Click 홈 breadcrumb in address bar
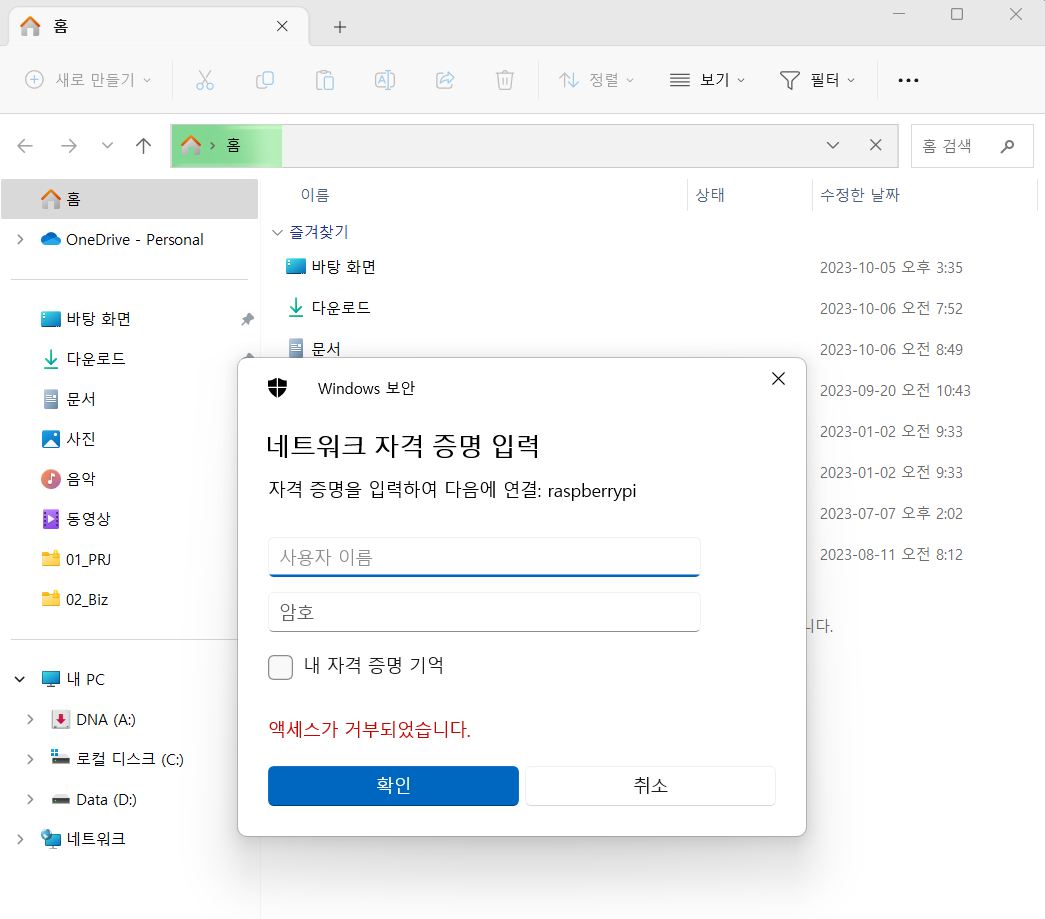Screen dimensions: 1045x919 coord(233,145)
